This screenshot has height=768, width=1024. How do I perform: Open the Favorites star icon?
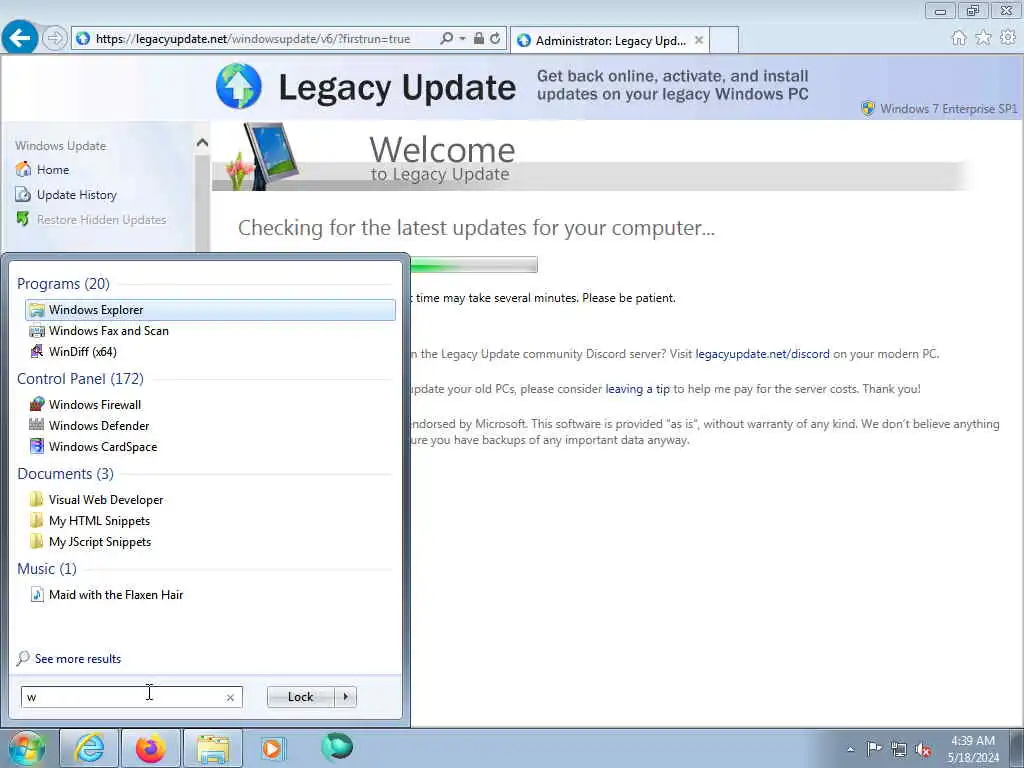[x=983, y=38]
